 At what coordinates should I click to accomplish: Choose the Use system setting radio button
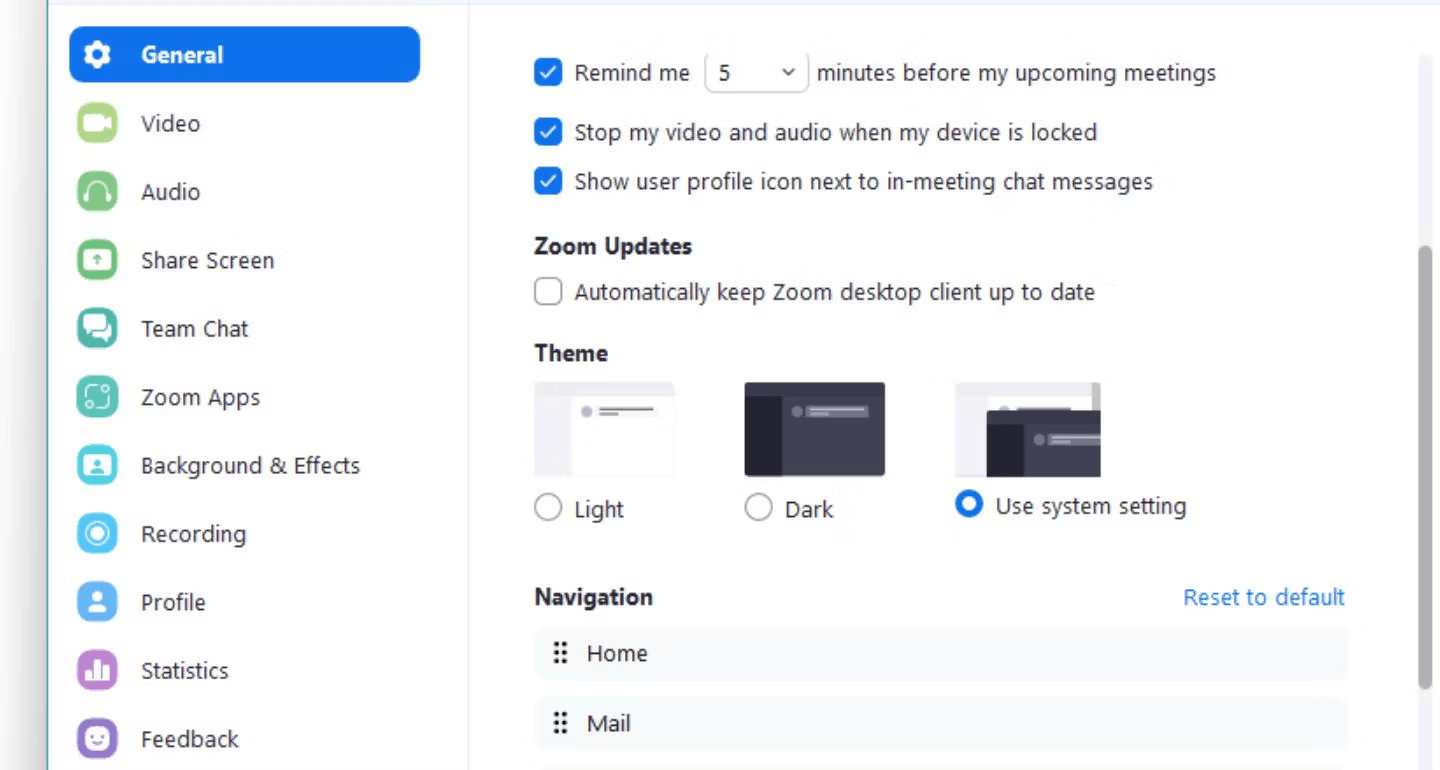[968, 504]
